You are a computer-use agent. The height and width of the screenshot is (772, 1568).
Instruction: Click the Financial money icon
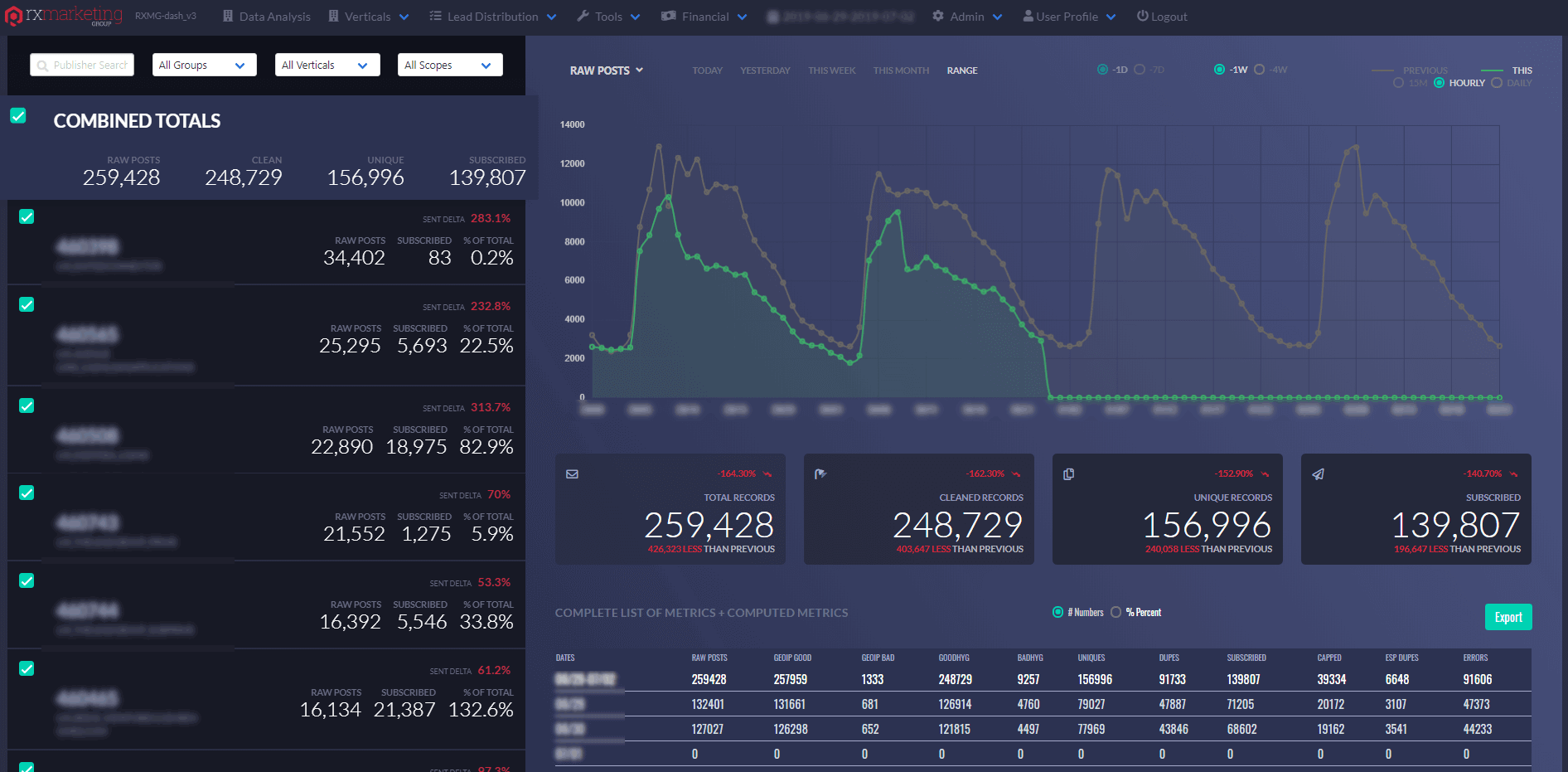(669, 17)
